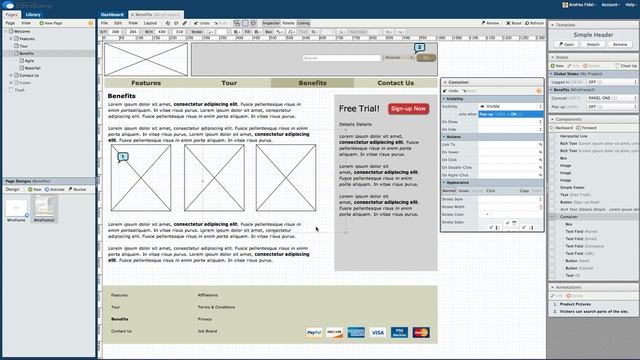
Task: Open the Stroke Style dropdown
Action: [511, 199]
